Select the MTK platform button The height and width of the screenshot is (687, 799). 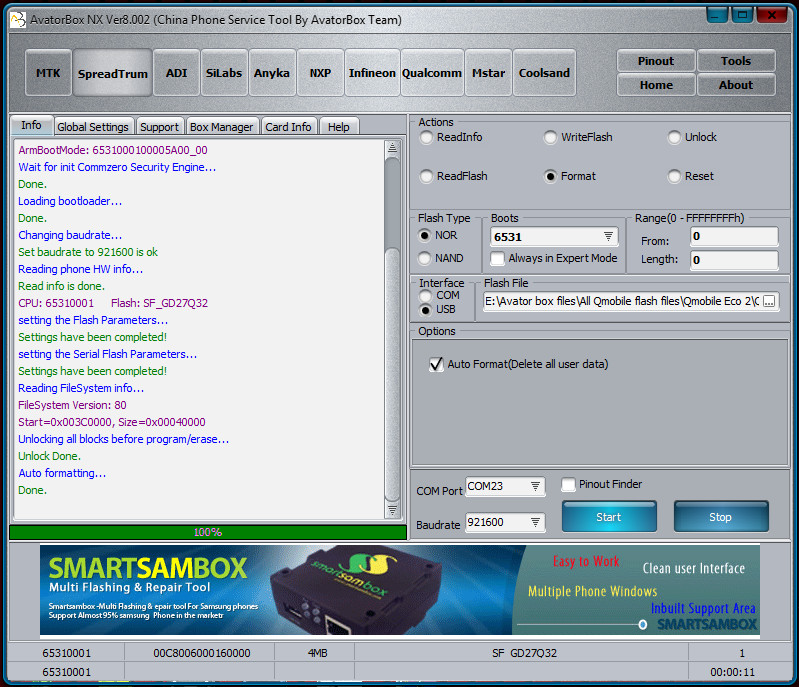pyautogui.click(x=48, y=73)
